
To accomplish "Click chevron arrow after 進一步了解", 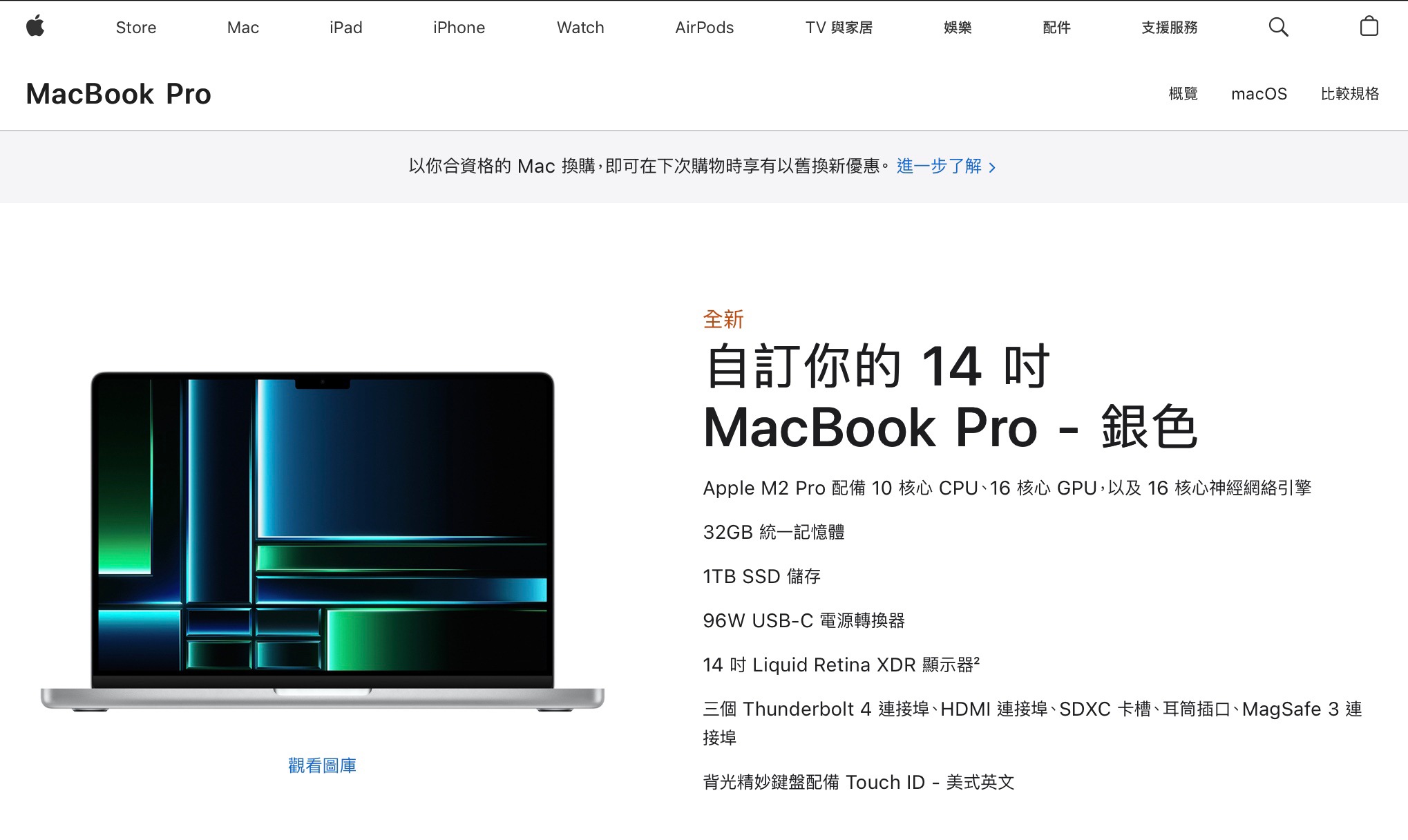I will pyautogui.click(x=992, y=167).
